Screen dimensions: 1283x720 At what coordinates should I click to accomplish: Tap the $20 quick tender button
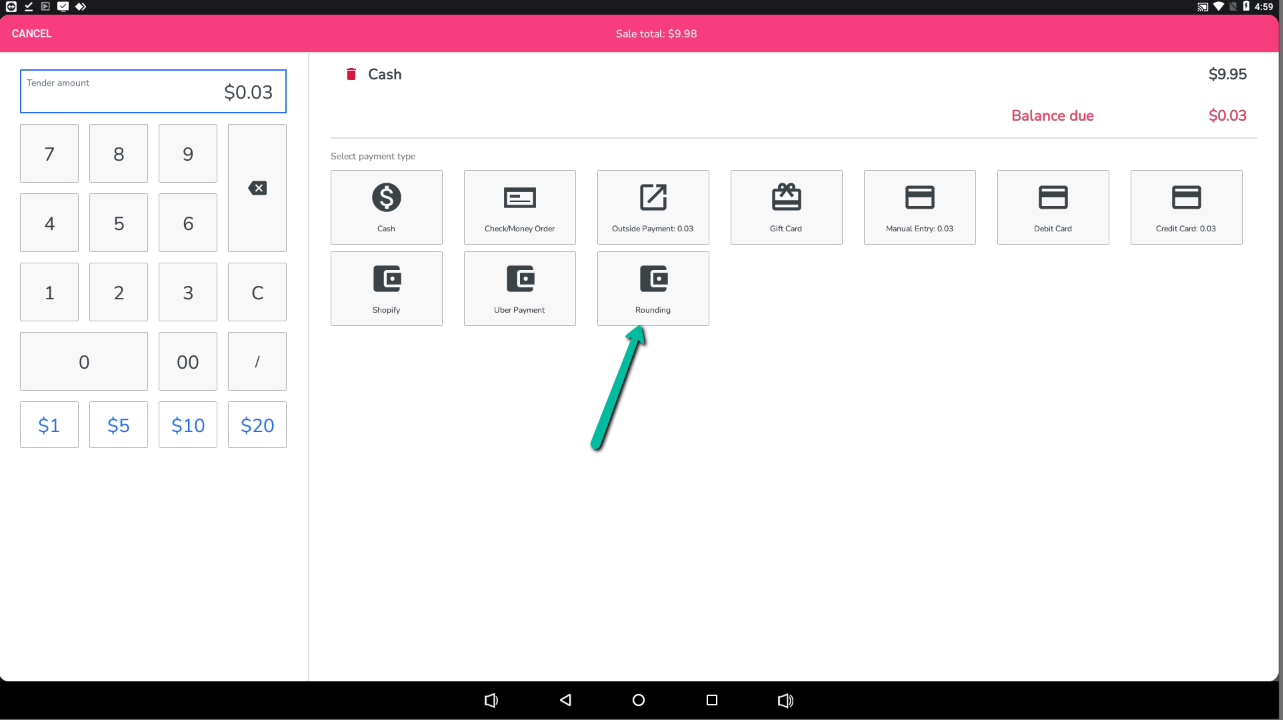pos(257,425)
